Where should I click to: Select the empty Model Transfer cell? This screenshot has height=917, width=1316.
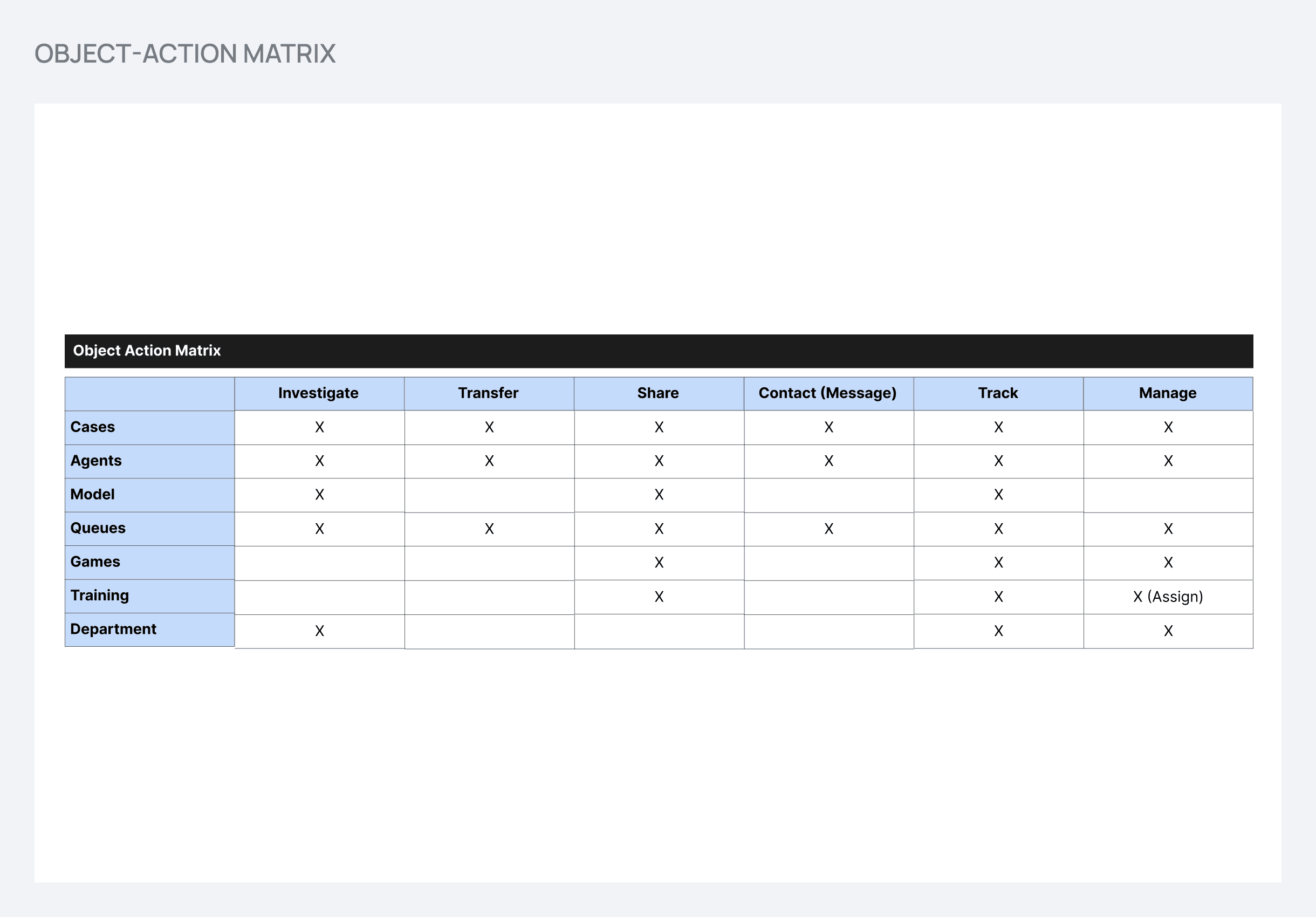click(x=489, y=495)
